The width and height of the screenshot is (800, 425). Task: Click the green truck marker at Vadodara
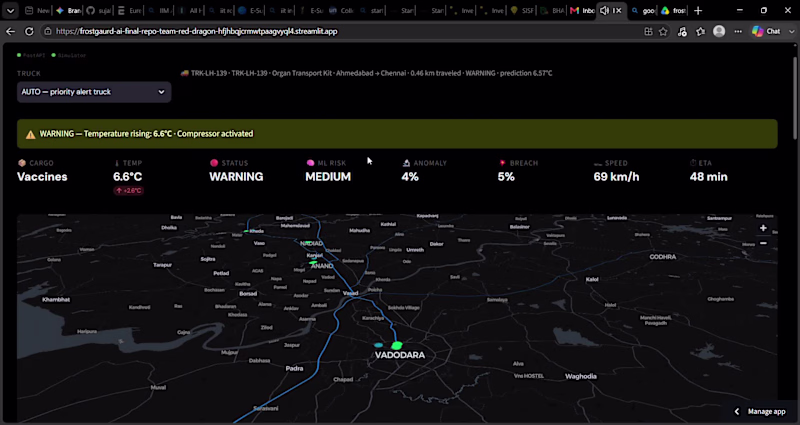[396, 346]
